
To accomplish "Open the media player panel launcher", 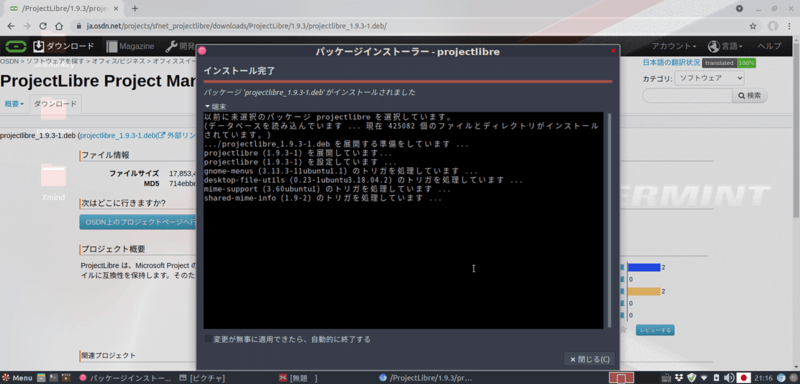I will click(x=66, y=378).
